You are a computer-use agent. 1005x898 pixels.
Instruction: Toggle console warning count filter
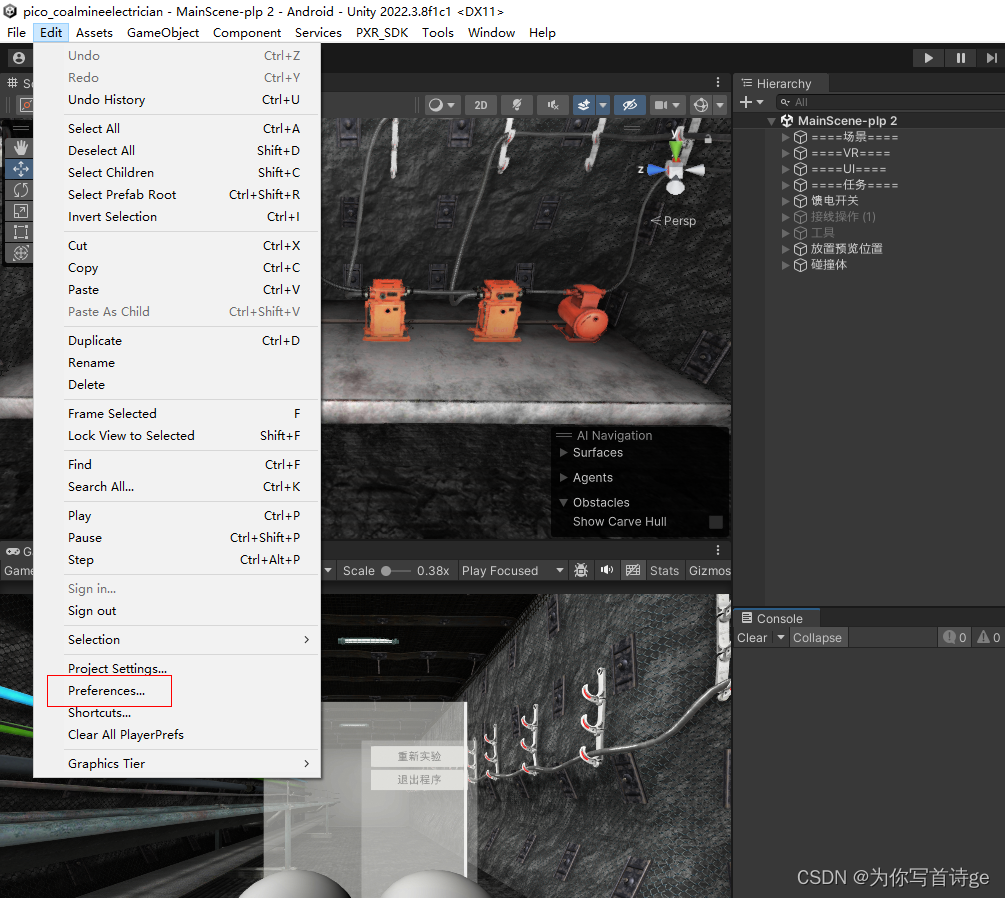988,638
